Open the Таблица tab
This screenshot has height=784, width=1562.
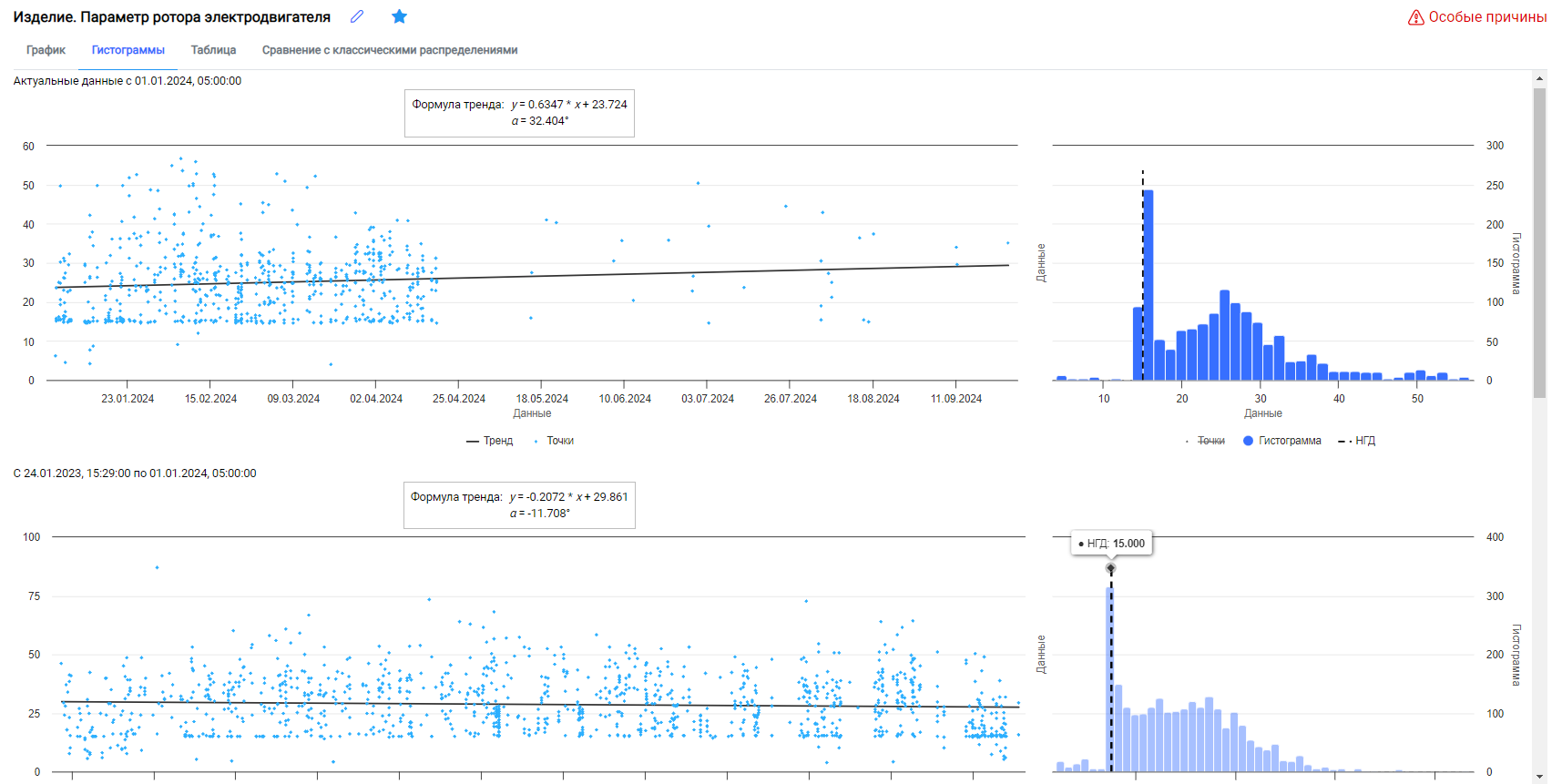pyautogui.click(x=213, y=50)
